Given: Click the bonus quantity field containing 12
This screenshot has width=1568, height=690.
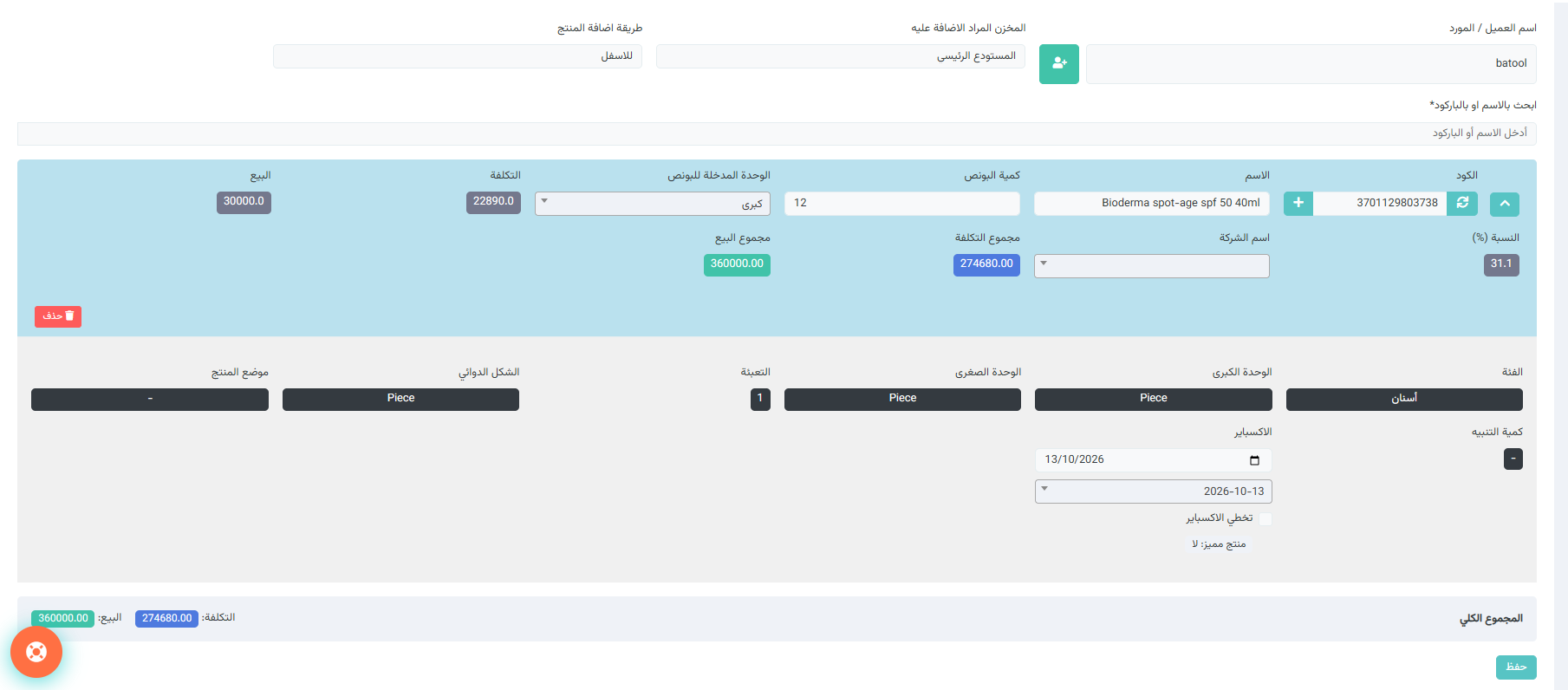Looking at the screenshot, I should point(902,204).
